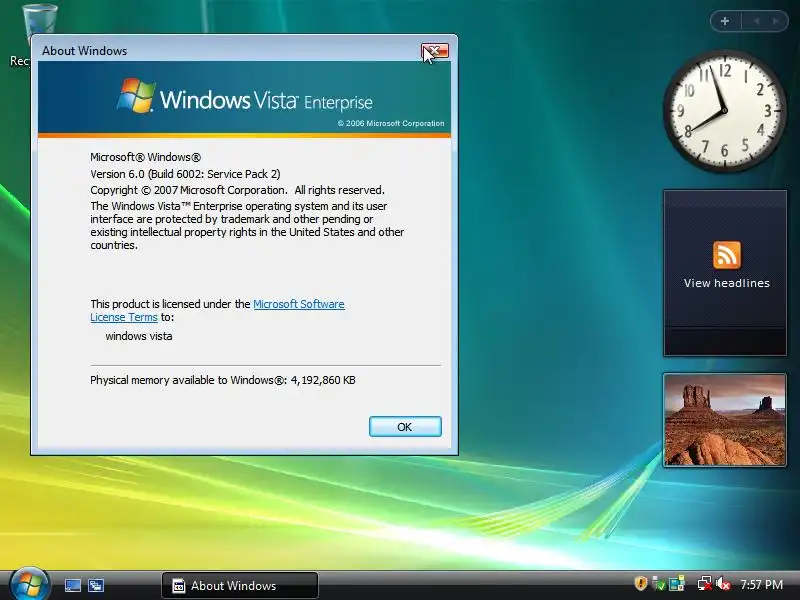Screen dimensions: 800x600
Task: Click the analog clock gadget
Action: (x=724, y=111)
